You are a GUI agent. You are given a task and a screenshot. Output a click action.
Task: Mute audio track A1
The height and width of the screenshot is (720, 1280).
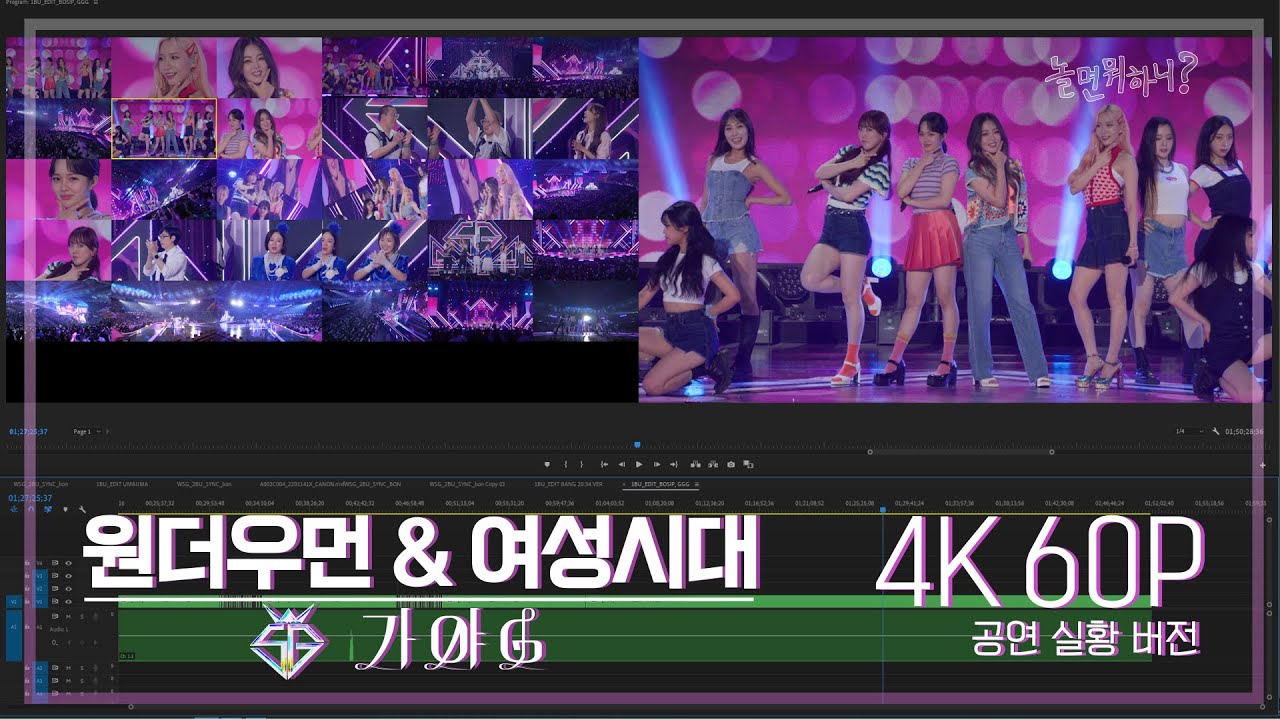tap(68, 617)
